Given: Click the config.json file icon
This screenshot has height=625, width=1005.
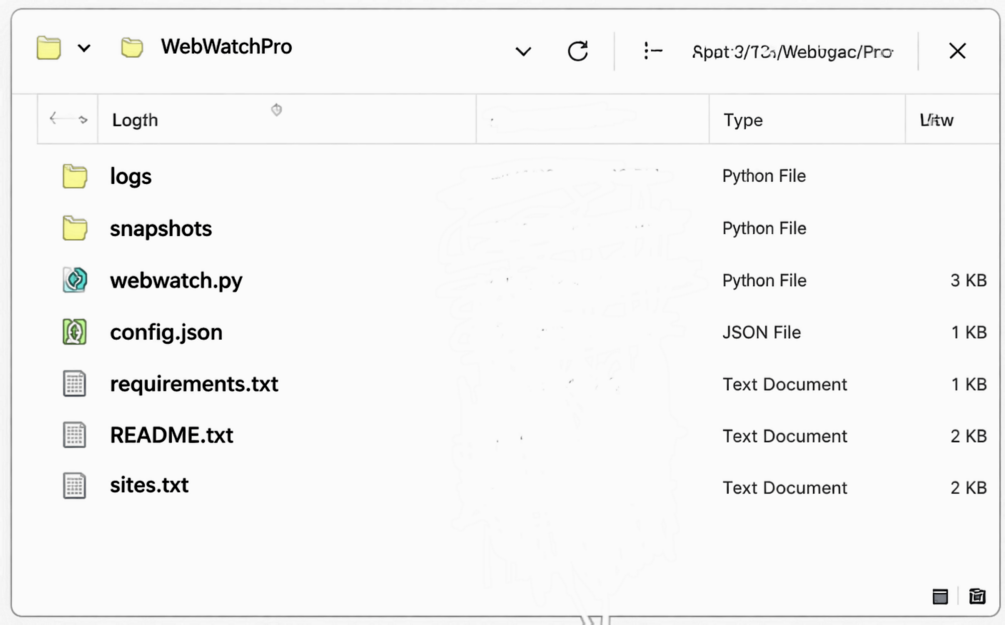Looking at the screenshot, I should pos(75,332).
